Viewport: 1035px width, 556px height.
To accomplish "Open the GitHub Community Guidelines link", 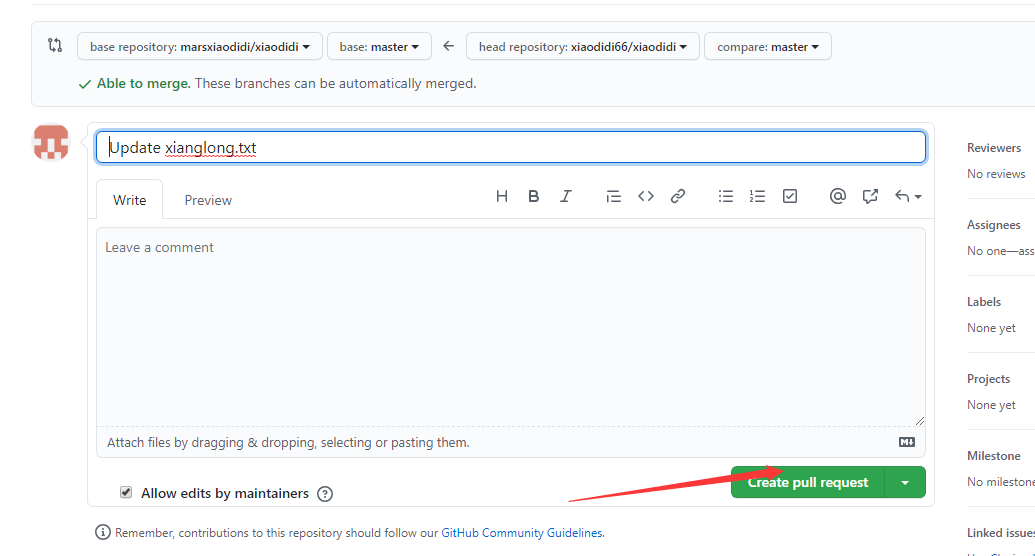I will click(x=522, y=533).
